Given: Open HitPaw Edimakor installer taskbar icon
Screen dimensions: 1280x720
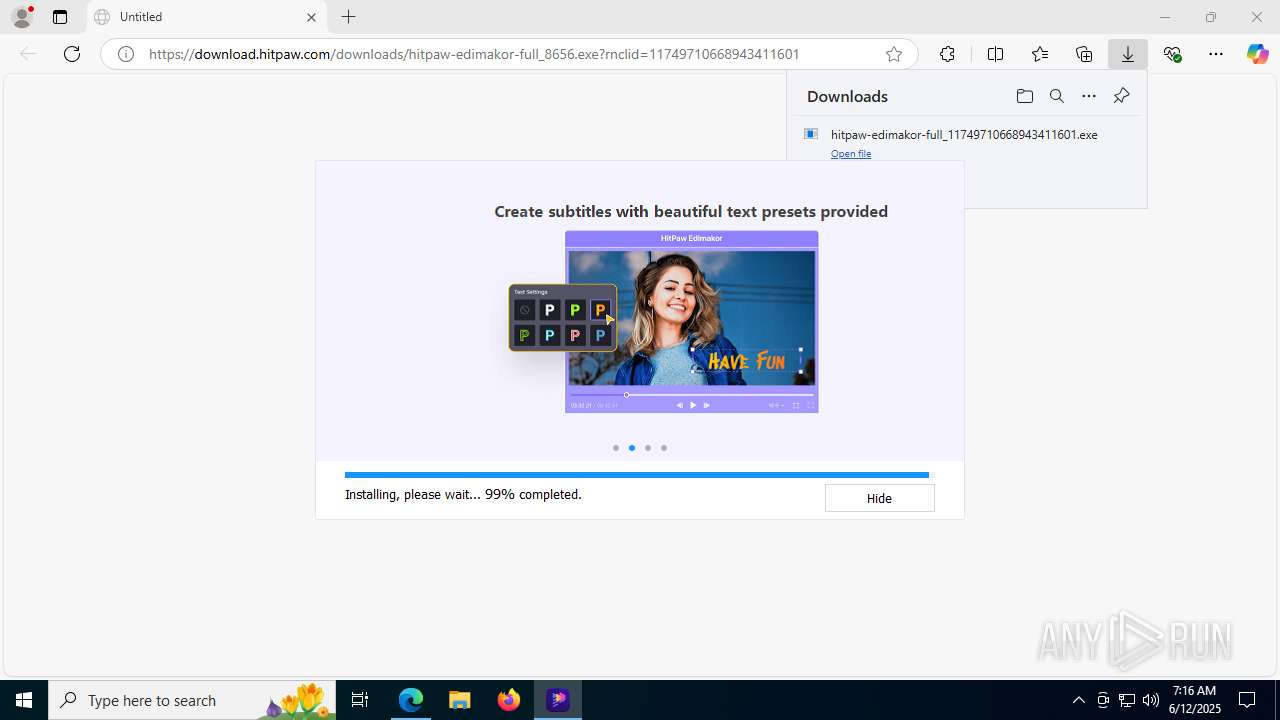Looking at the screenshot, I should click(x=558, y=700).
